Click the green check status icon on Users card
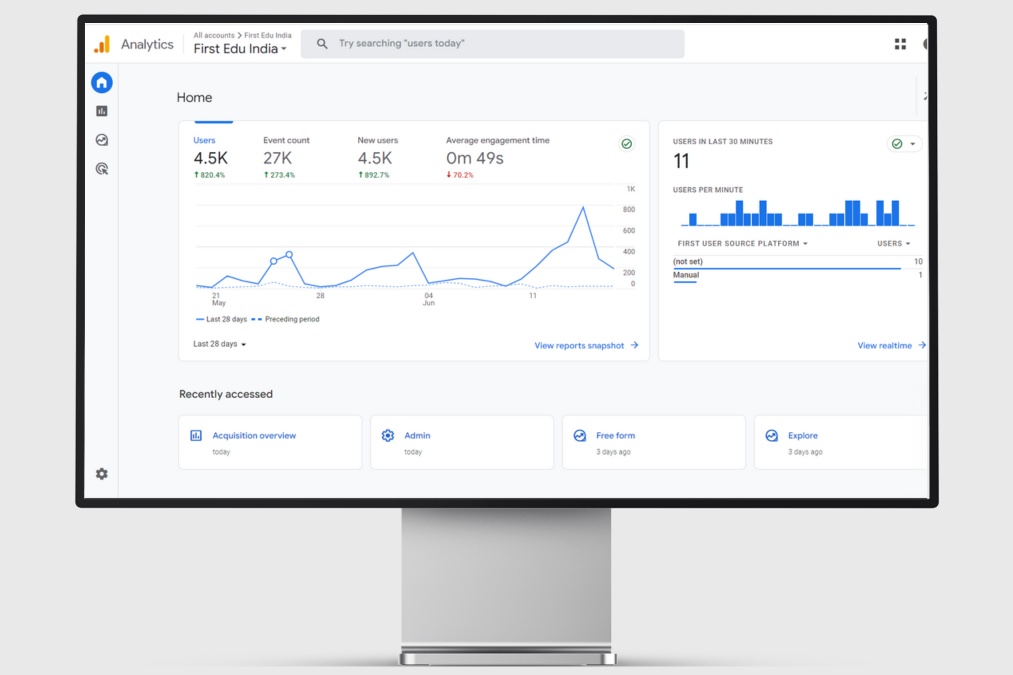Screen dimensions: 1013x675 point(626,143)
